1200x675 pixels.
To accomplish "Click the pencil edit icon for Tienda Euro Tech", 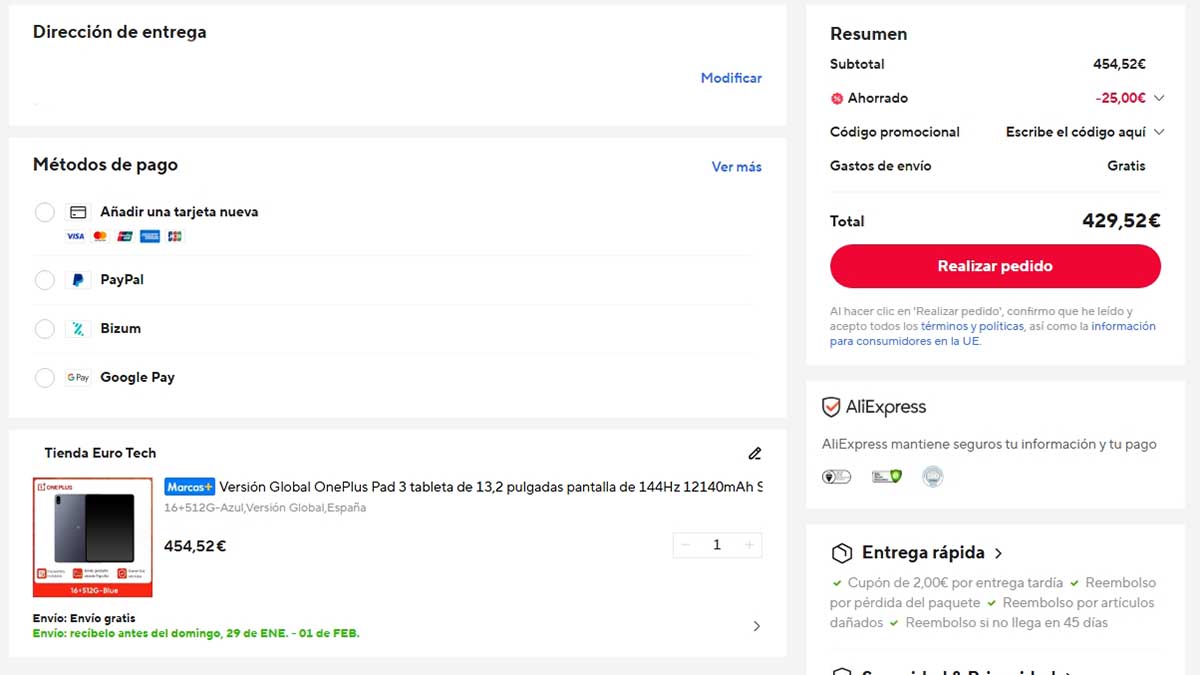I will (x=755, y=453).
